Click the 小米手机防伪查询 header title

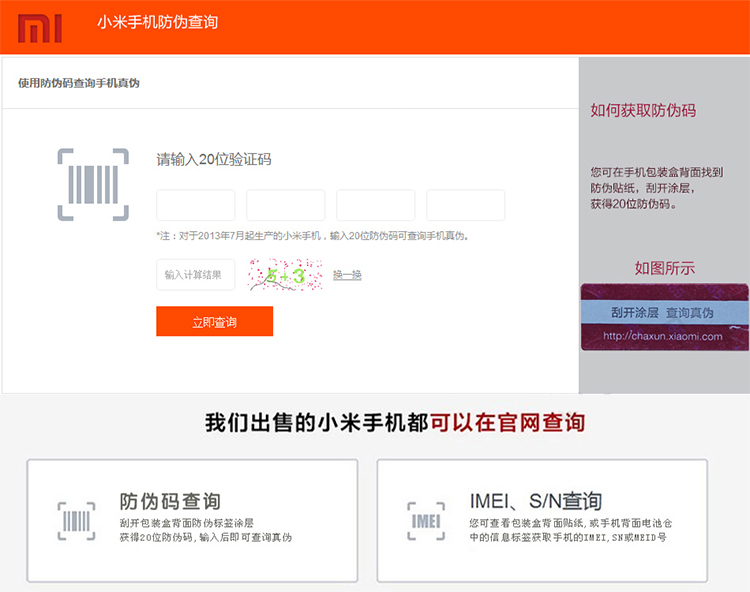point(158,22)
